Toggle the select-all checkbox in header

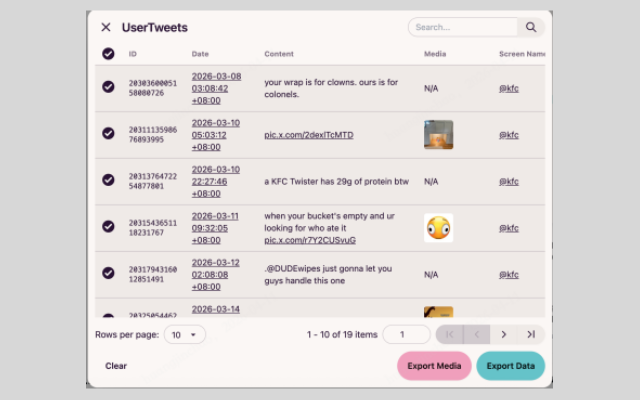[x=108, y=54]
